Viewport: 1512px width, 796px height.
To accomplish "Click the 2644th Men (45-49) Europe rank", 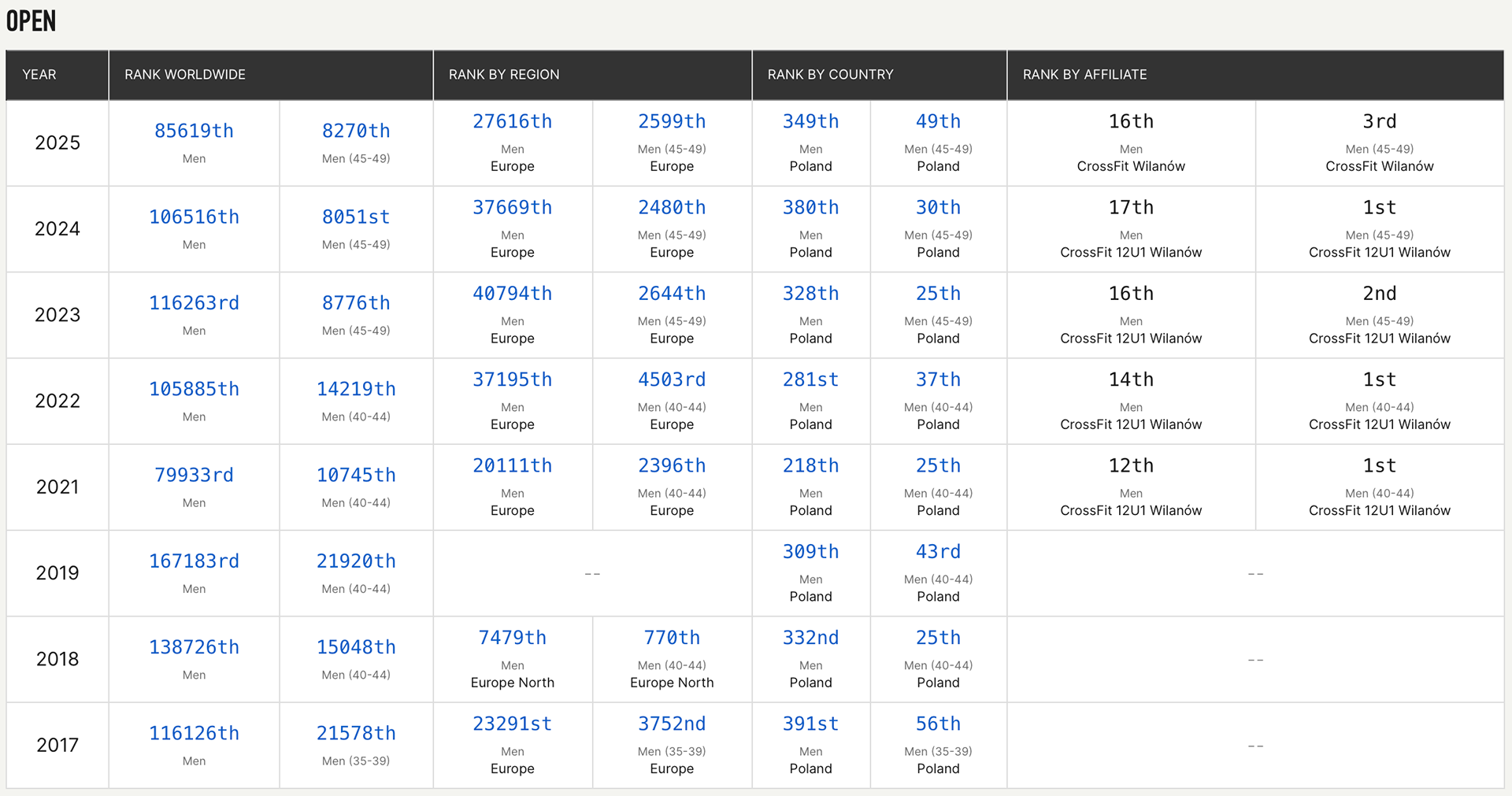I will tap(672, 294).
